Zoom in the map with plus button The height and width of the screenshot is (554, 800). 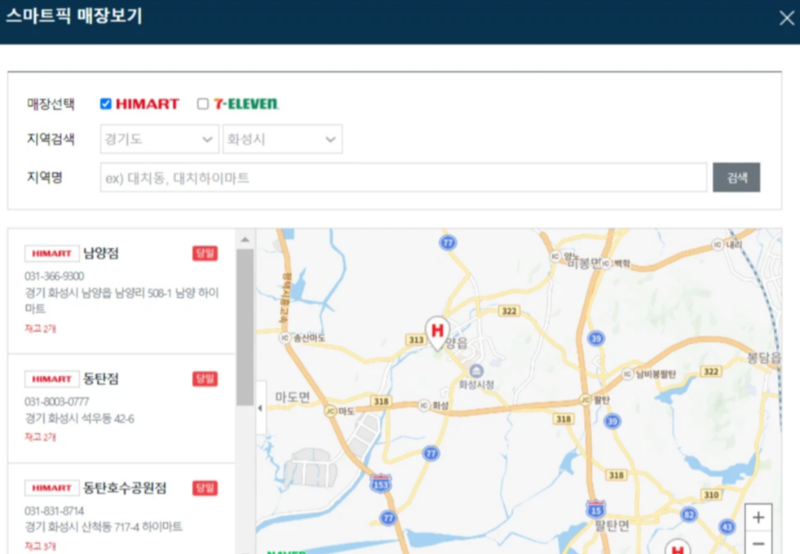click(758, 518)
